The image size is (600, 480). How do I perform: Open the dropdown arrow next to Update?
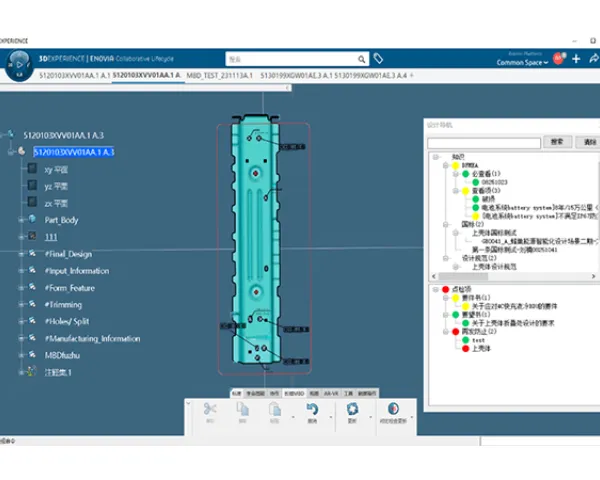[x=370, y=417]
